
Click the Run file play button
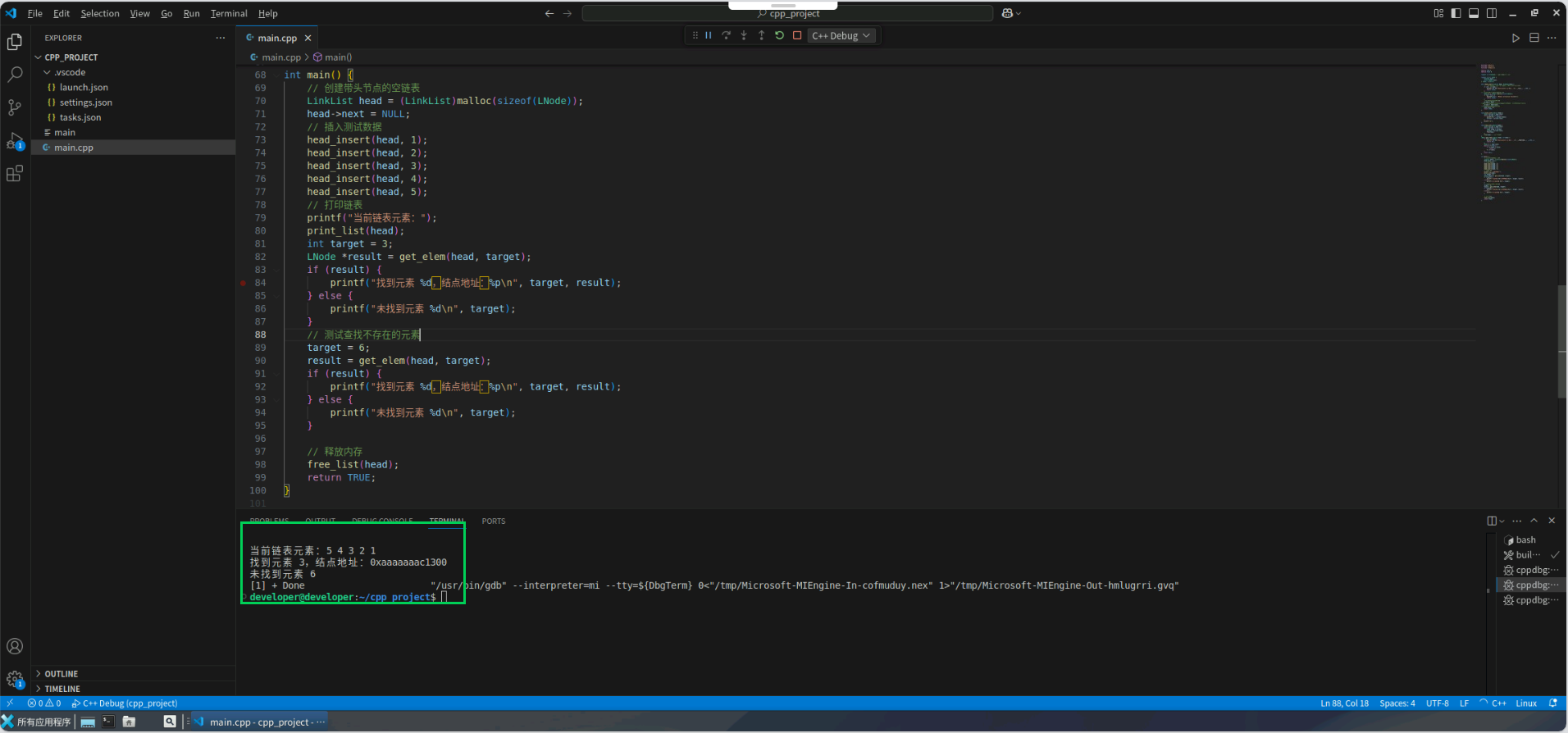pyautogui.click(x=1516, y=38)
